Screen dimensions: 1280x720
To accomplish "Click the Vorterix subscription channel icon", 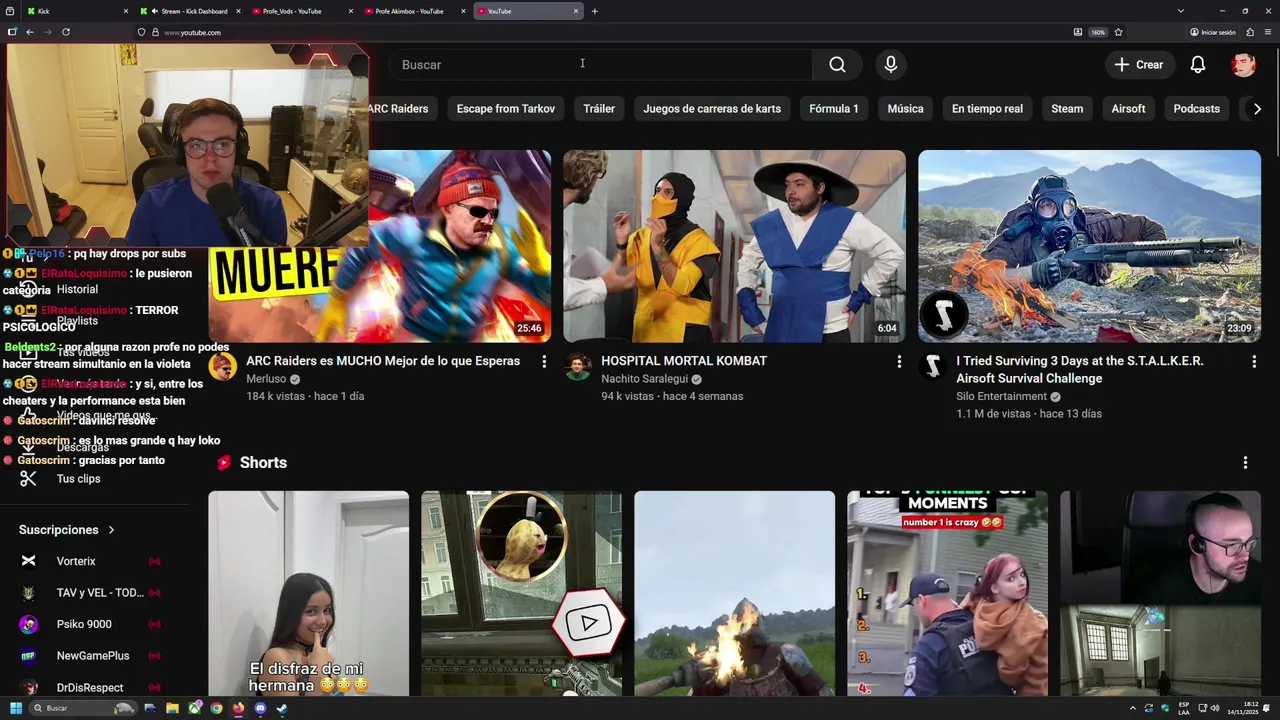I will tap(29, 561).
